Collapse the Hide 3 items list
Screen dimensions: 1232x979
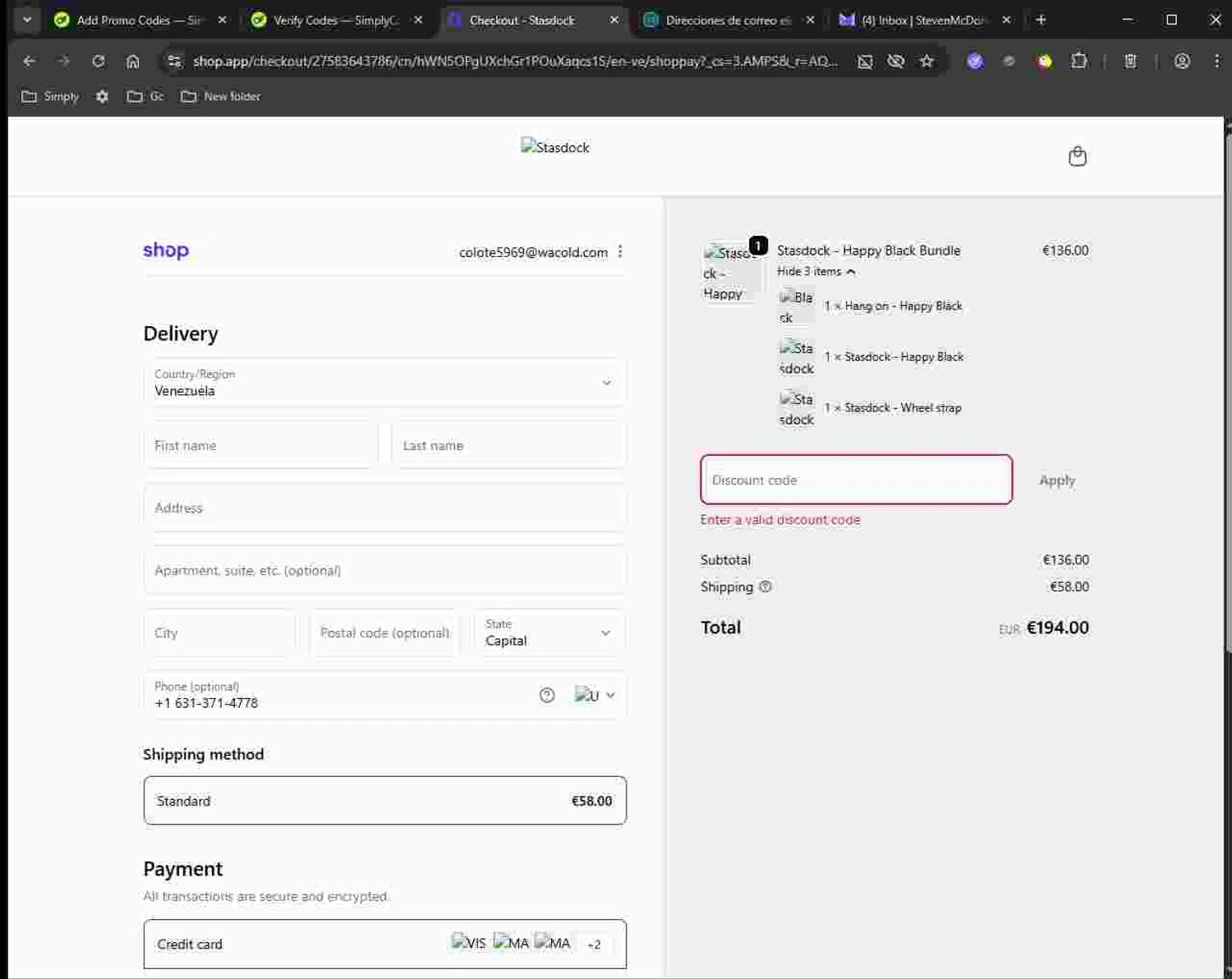(816, 271)
